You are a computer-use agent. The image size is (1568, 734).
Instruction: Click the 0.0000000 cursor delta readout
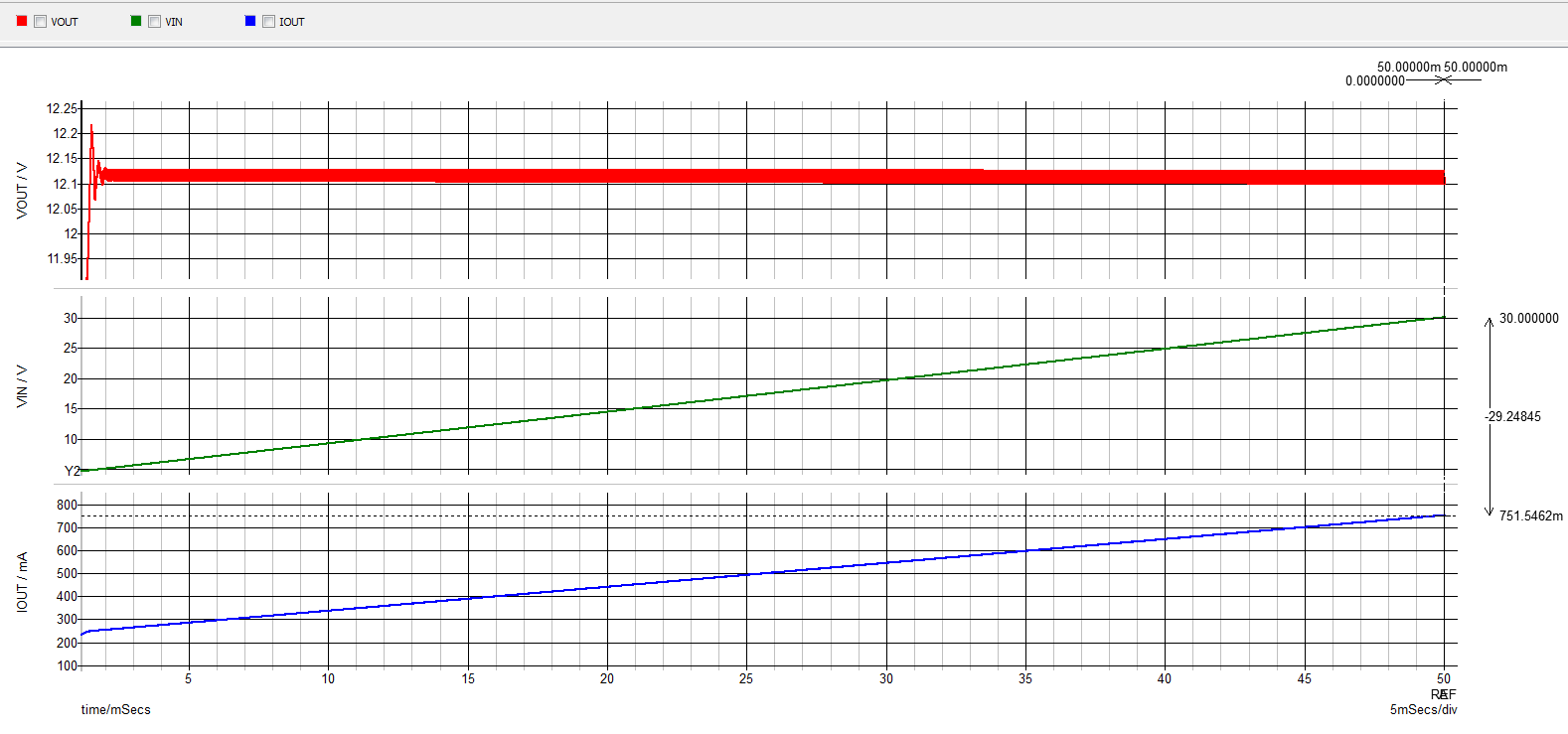click(1375, 80)
